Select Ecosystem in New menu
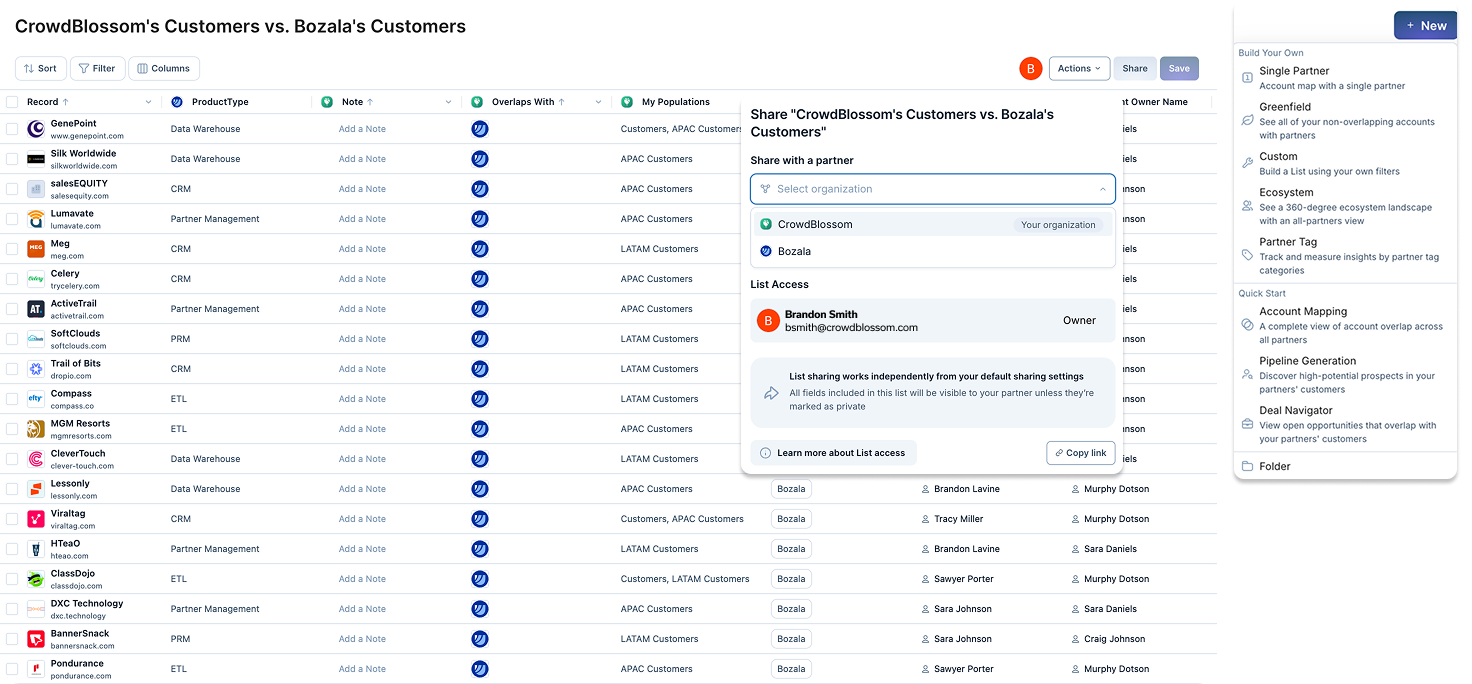 point(1345,206)
